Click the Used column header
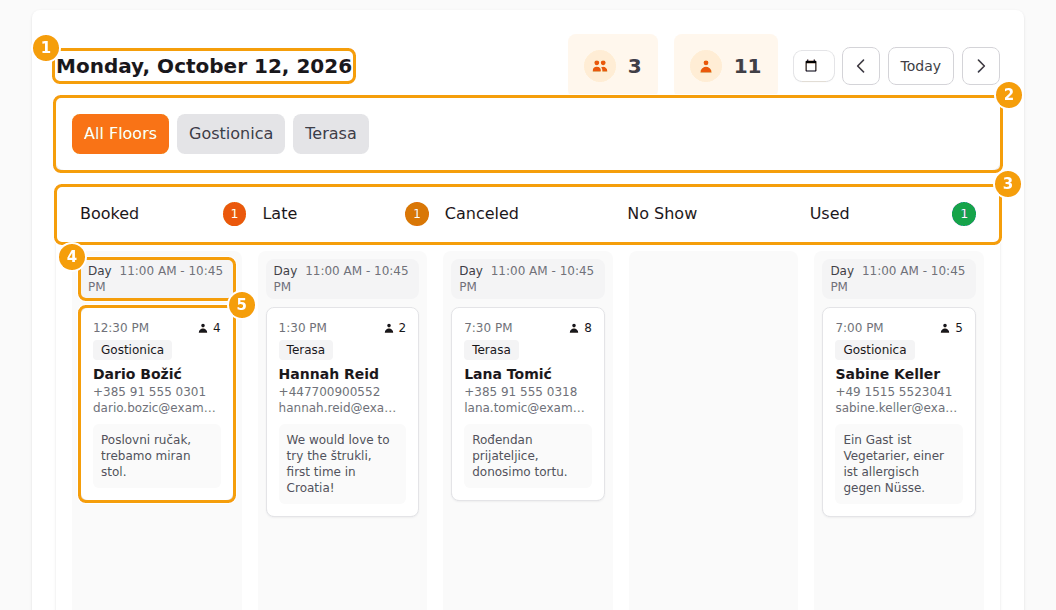The height and width of the screenshot is (610, 1056). 829,213
